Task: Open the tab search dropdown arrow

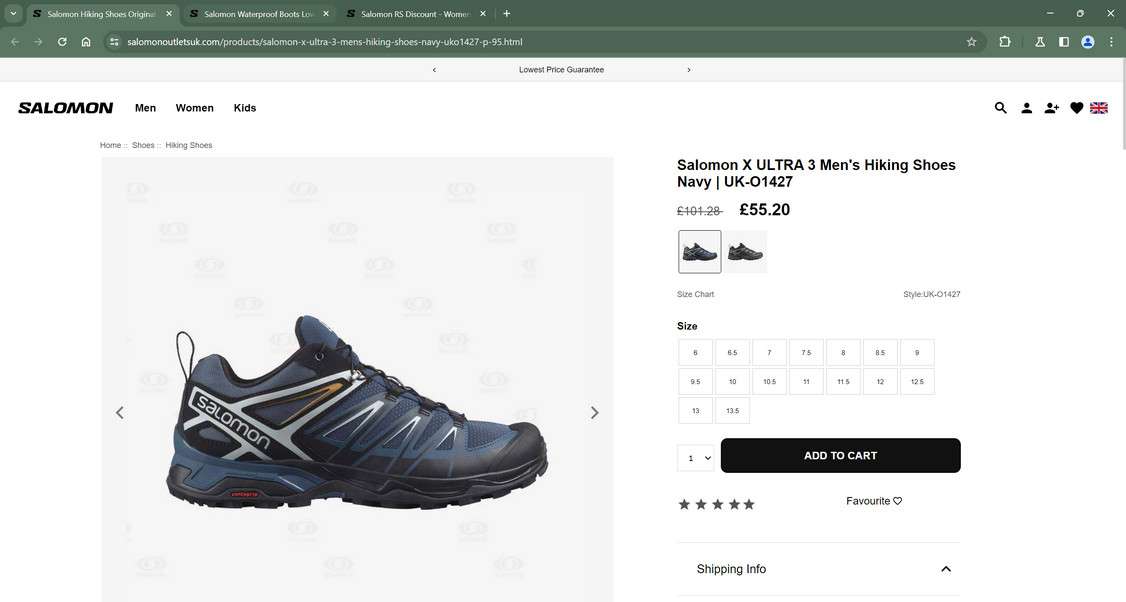Action: (x=13, y=14)
